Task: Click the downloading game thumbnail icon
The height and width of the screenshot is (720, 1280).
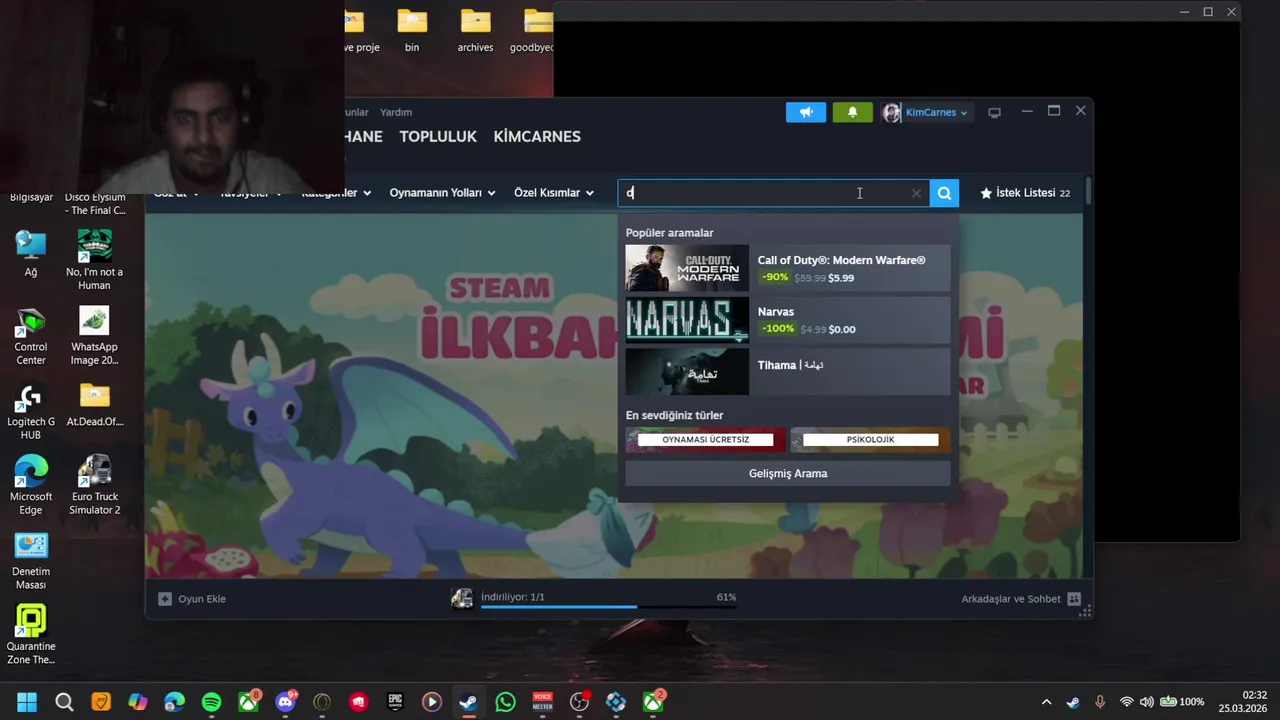Action: click(x=462, y=598)
